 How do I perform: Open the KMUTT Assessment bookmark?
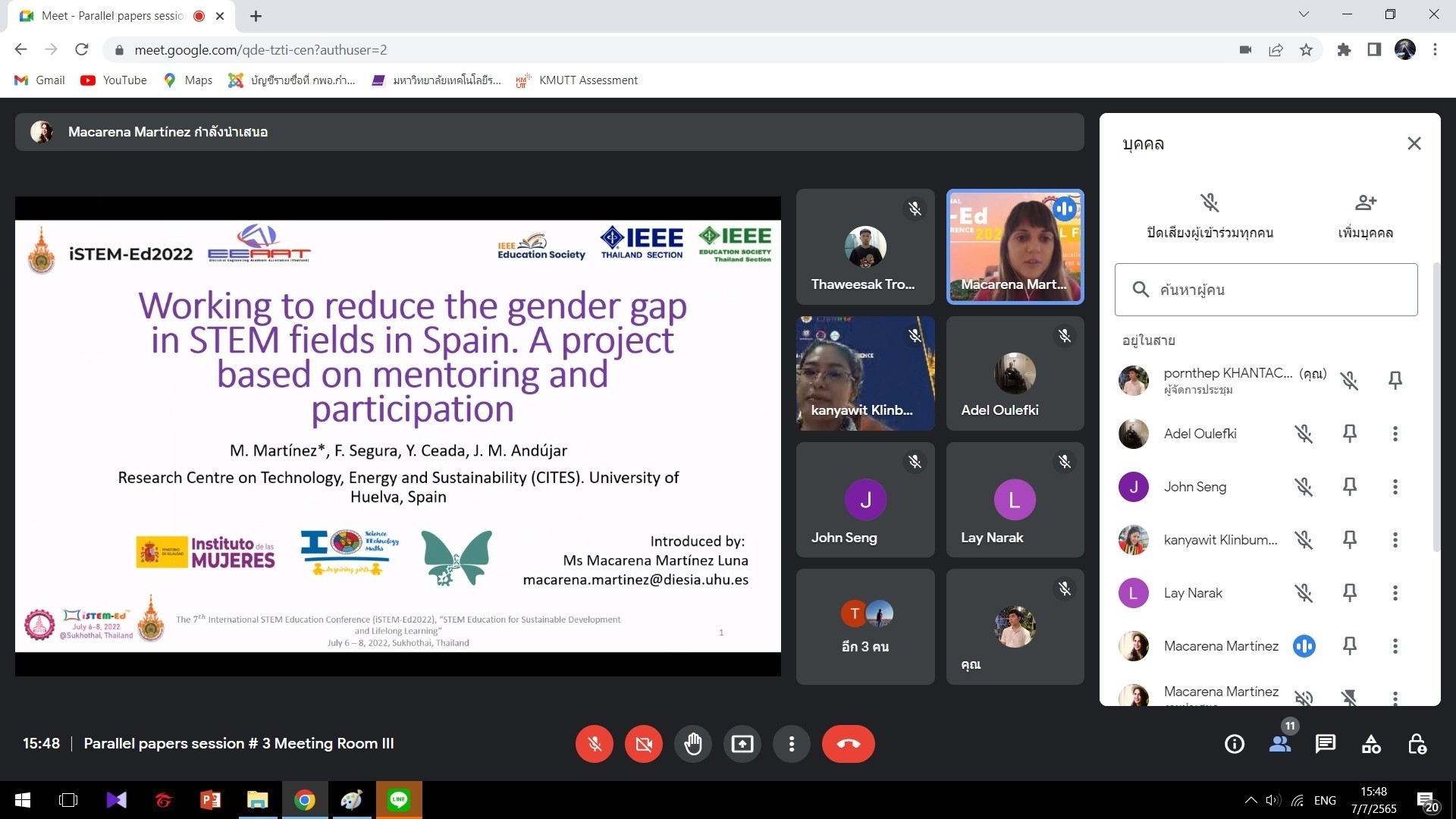[x=577, y=80]
